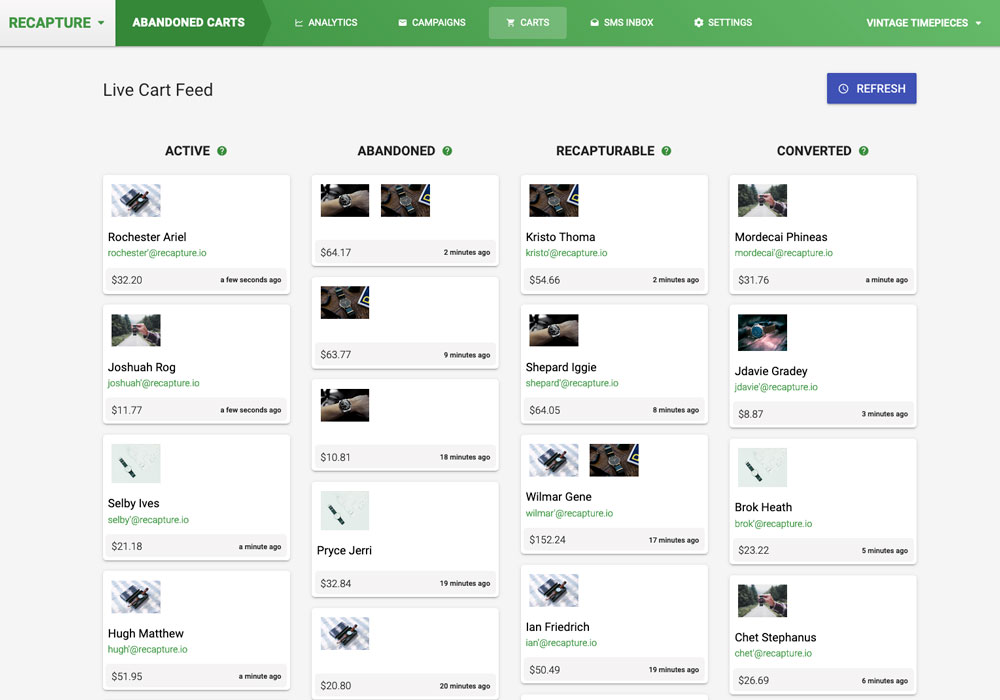The width and height of the screenshot is (1000, 700).
Task: Expand the Vintage Timepieces account dropdown arrow
Action: pos(978,23)
